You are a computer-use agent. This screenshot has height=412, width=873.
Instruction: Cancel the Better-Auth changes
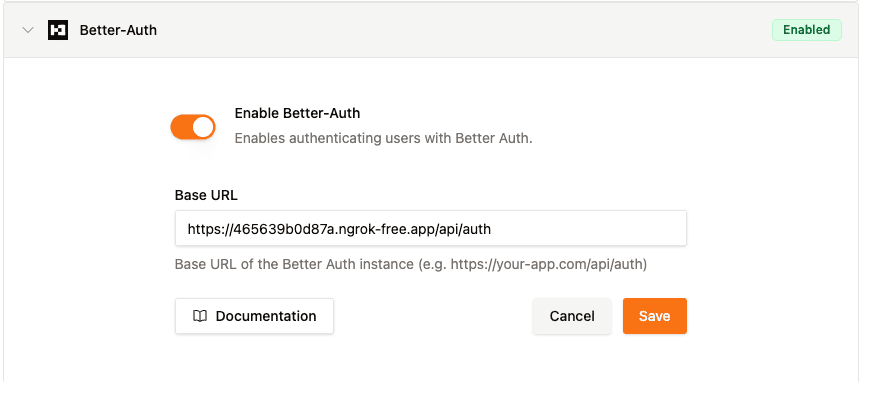coord(572,316)
